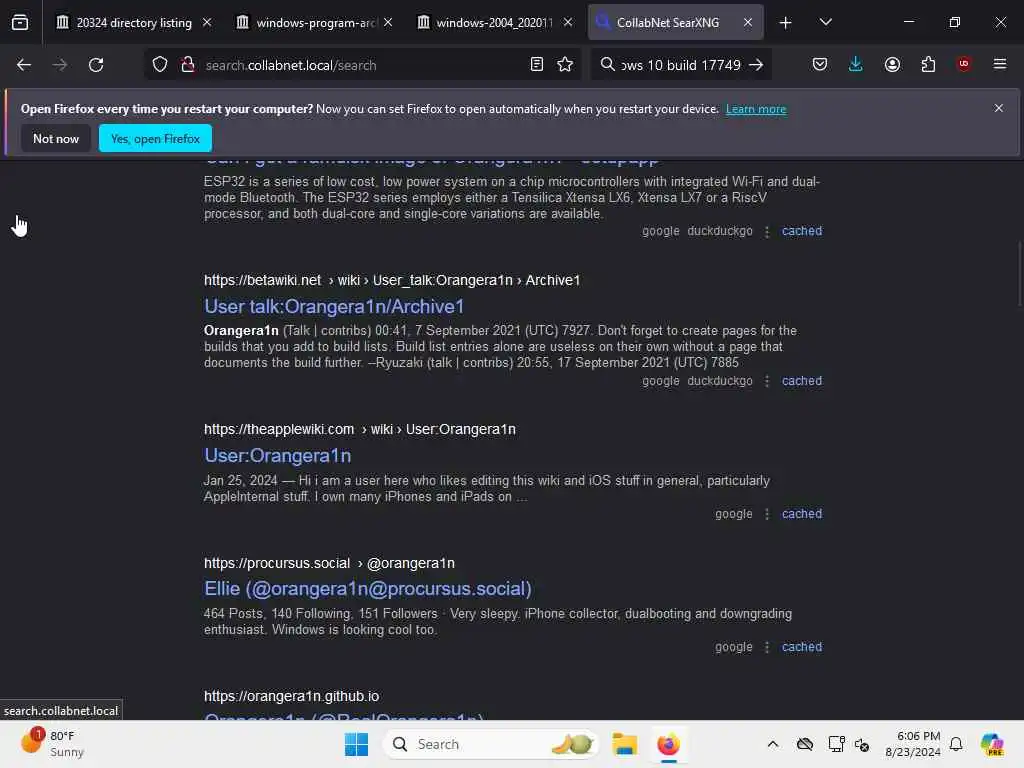Click the browser search box text
The height and width of the screenshot is (768, 1024).
pyautogui.click(x=681, y=65)
